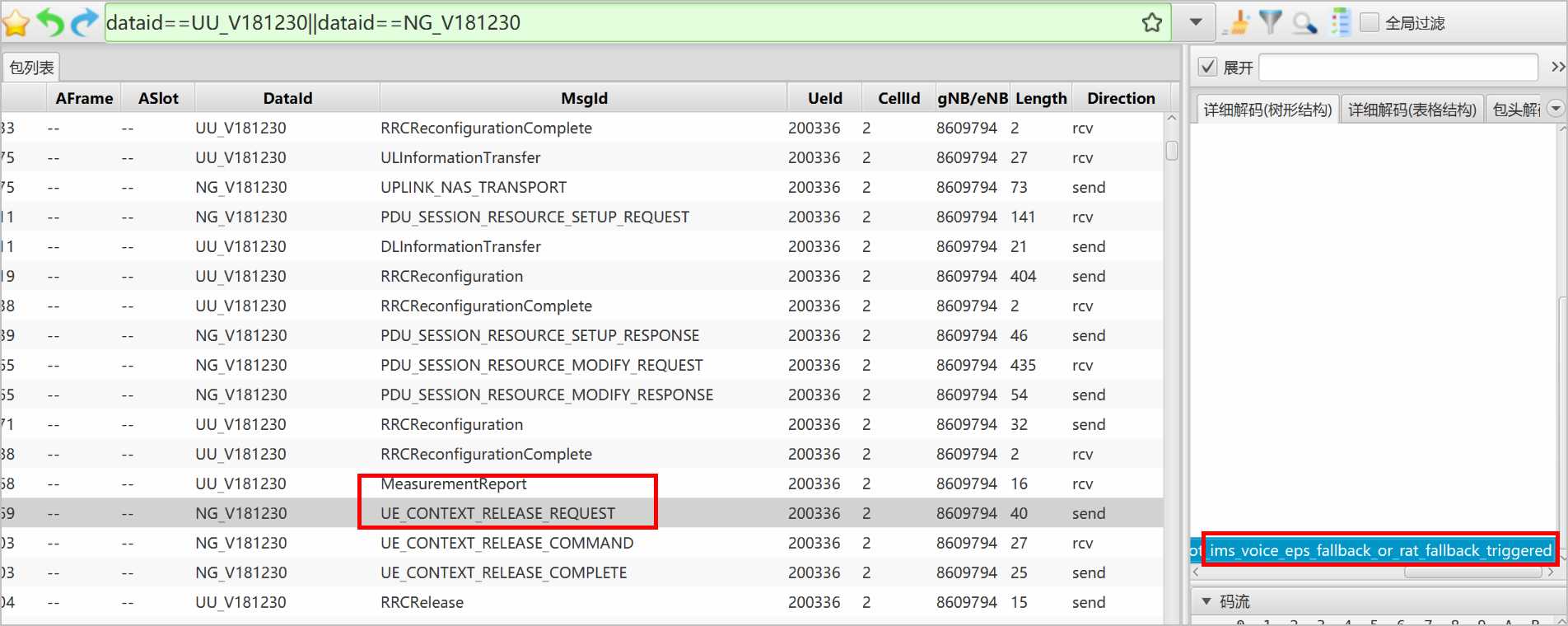
Task: Open the filter history dropdown arrow
Action: point(1196,23)
